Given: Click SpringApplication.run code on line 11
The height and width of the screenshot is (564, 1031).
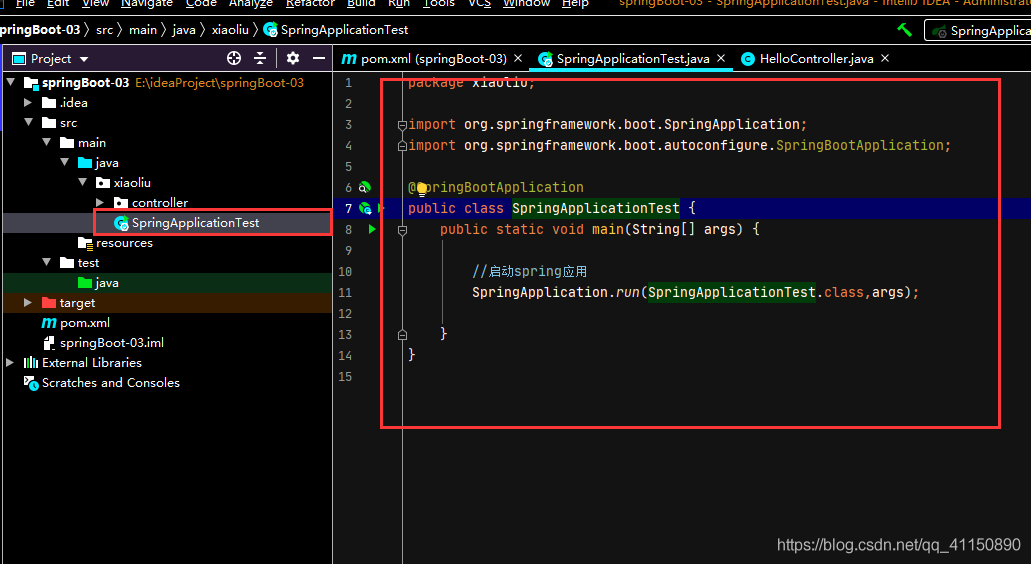Looking at the screenshot, I should point(556,293).
